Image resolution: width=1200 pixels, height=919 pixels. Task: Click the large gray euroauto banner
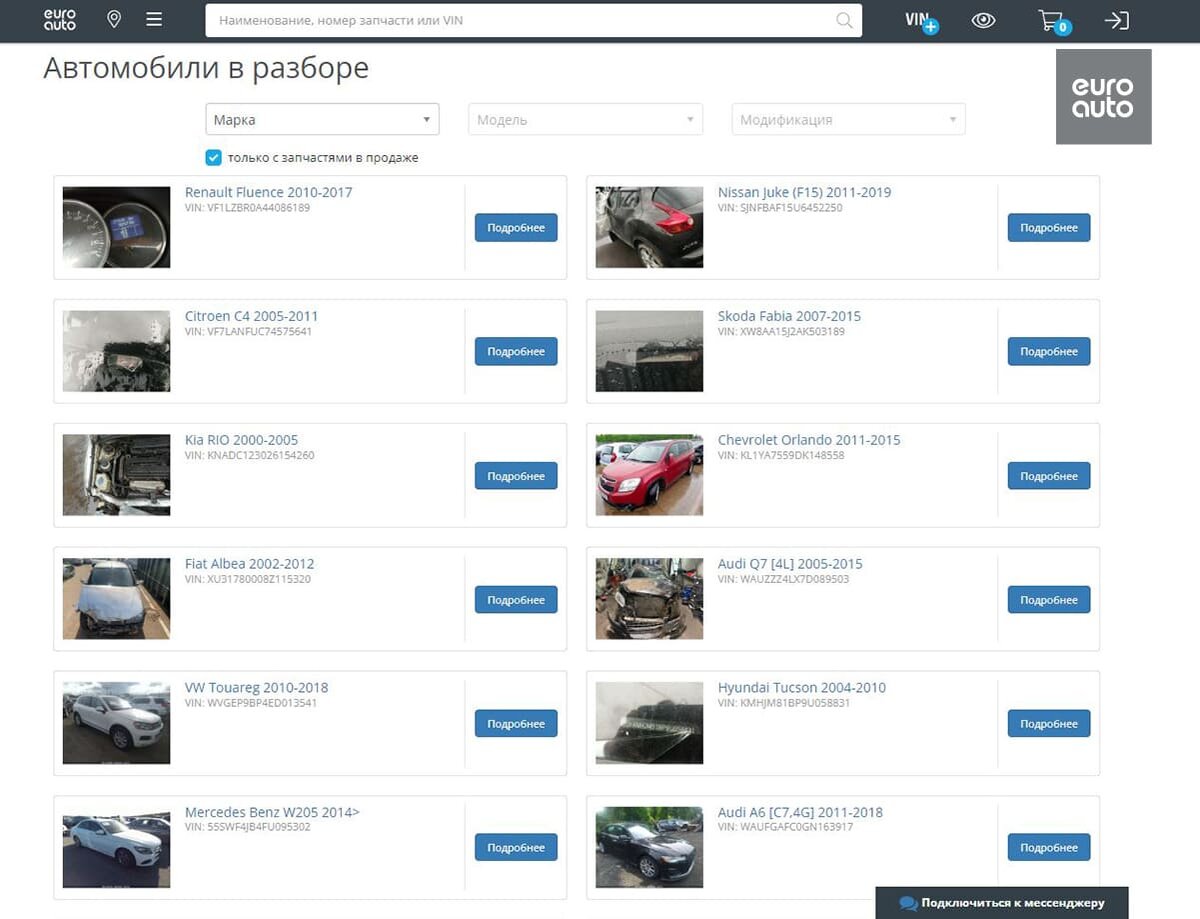[x=1104, y=96]
